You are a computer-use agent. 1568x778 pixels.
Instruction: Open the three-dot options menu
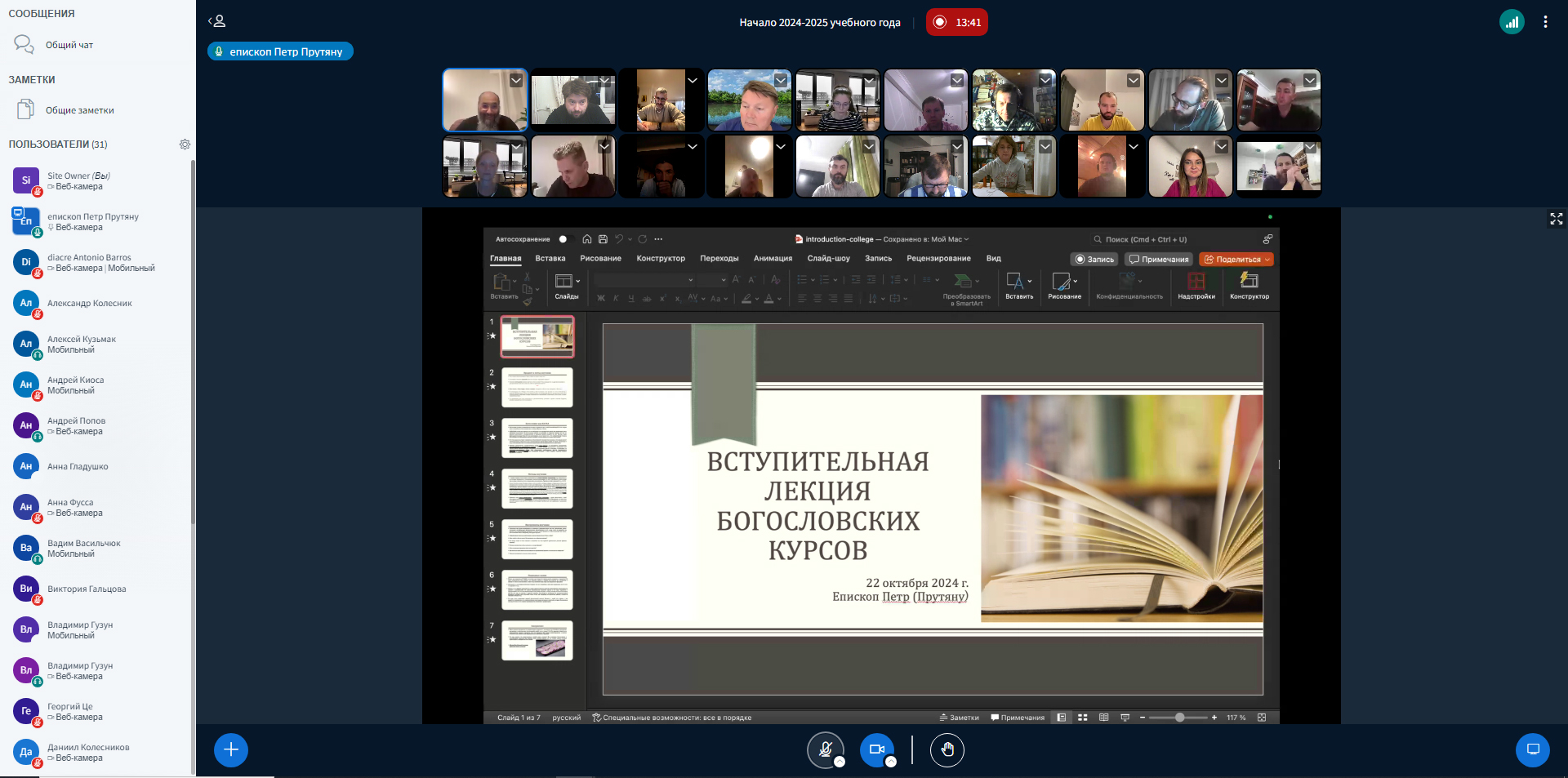1545,22
